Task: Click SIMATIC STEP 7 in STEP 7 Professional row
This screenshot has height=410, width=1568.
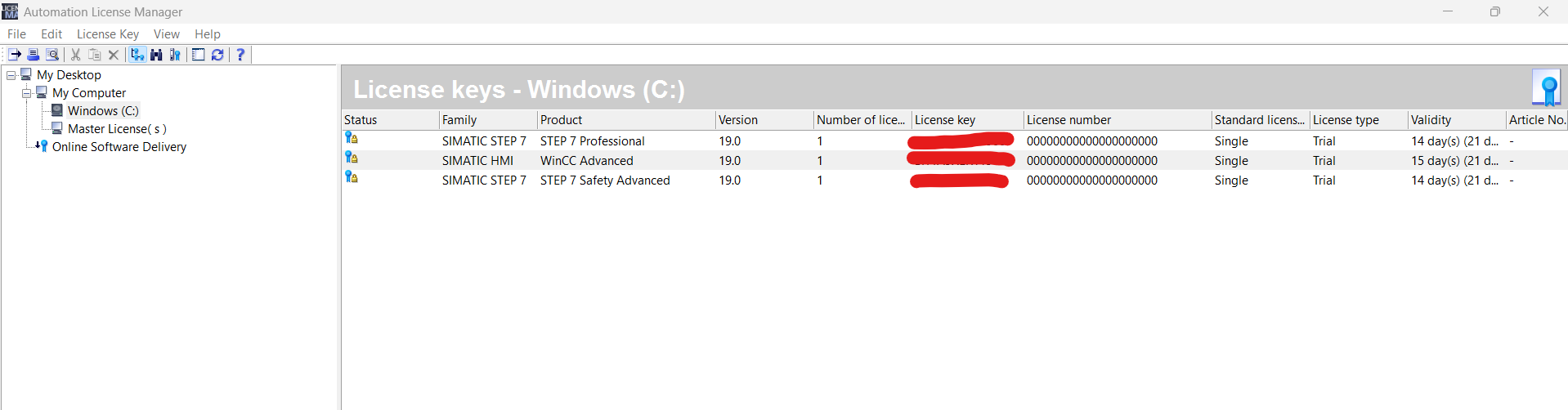Action: pos(484,141)
